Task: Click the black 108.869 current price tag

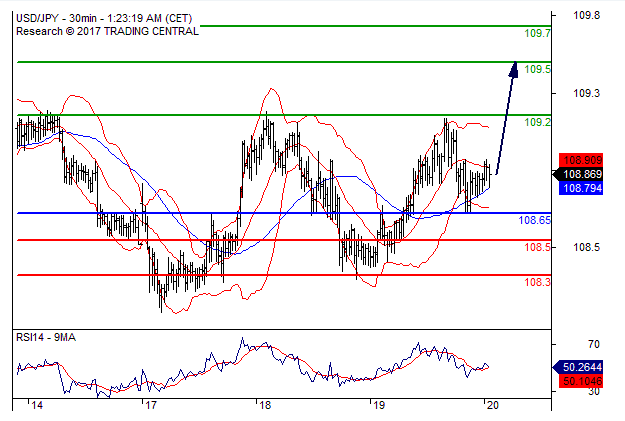Action: click(x=578, y=174)
